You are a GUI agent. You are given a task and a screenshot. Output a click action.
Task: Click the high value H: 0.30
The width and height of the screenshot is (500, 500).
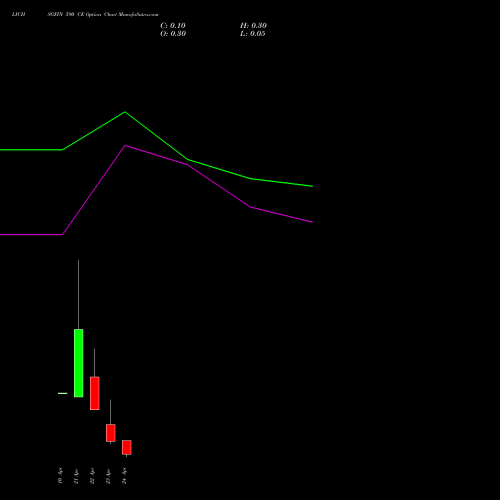click(253, 26)
